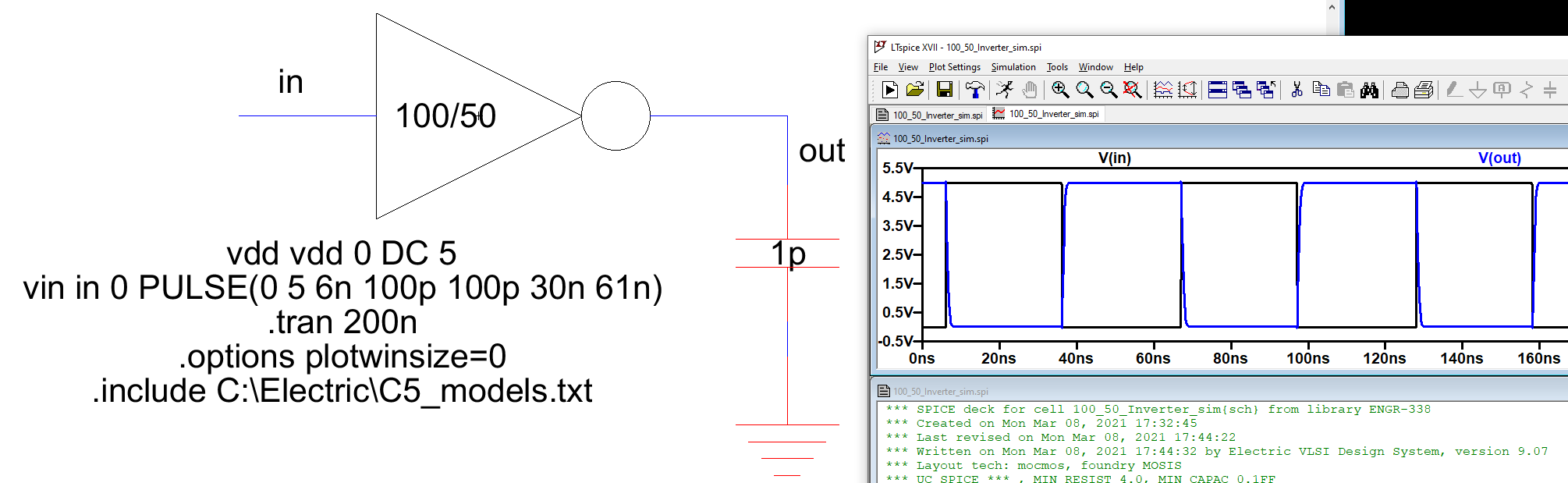
Task: Switch to the netlist text tab
Action: pyautogui.click(x=929, y=115)
